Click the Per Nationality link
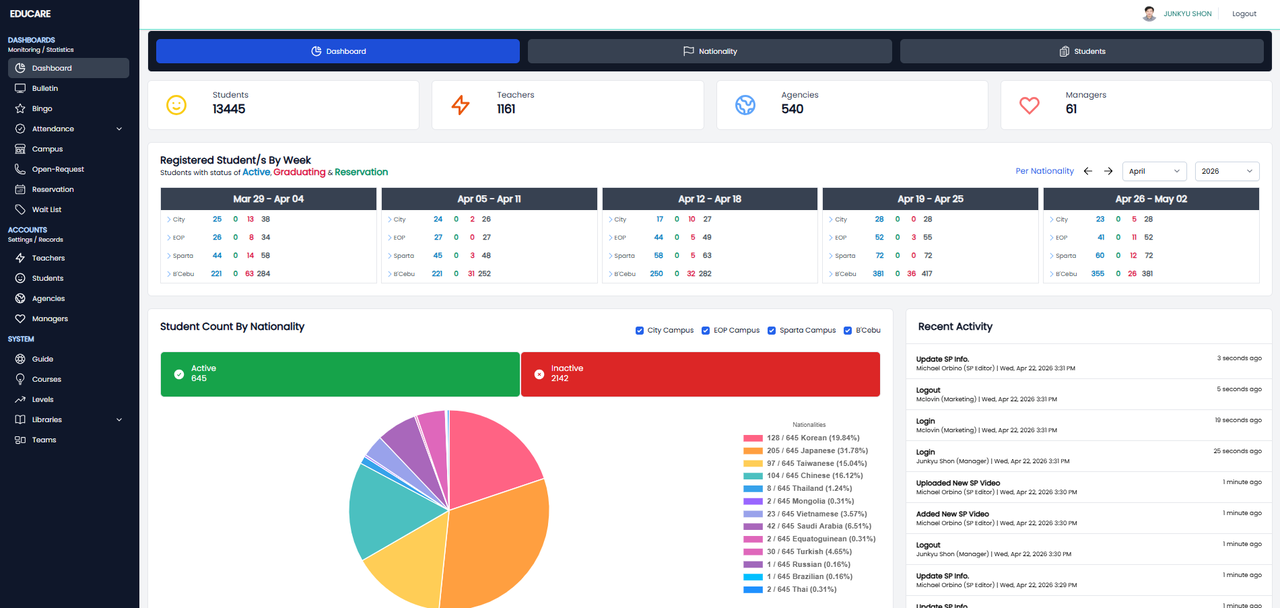 coord(1044,171)
